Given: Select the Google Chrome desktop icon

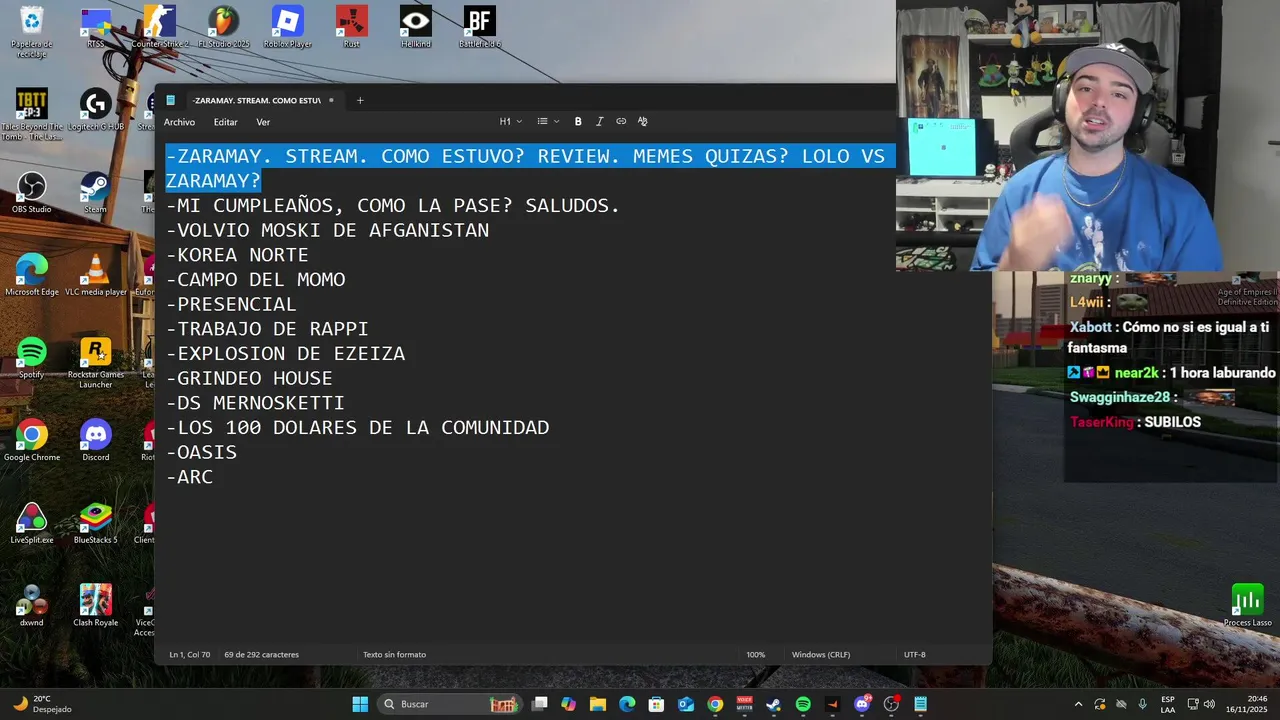Looking at the screenshot, I should pos(32,440).
